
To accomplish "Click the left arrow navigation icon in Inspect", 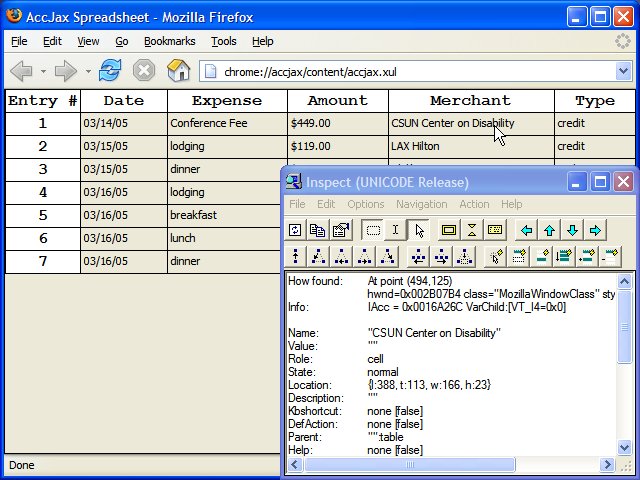I will click(x=527, y=230).
